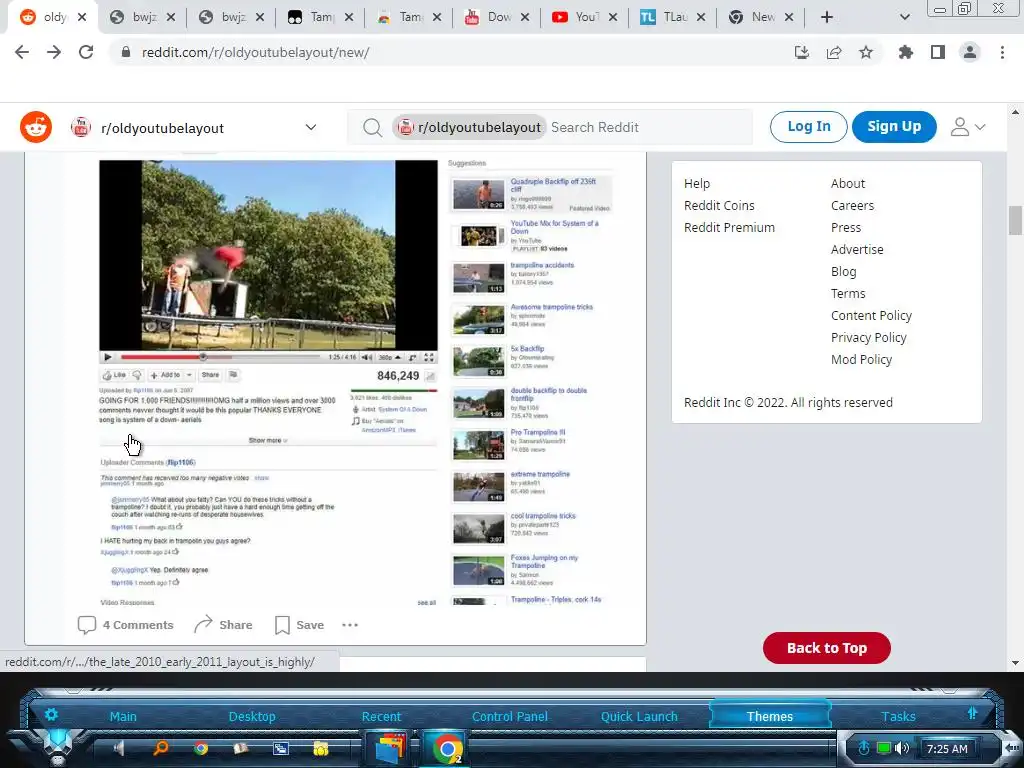The width and height of the screenshot is (1024, 768).
Task: Click the Reddit snoo logo
Action: tap(36, 127)
